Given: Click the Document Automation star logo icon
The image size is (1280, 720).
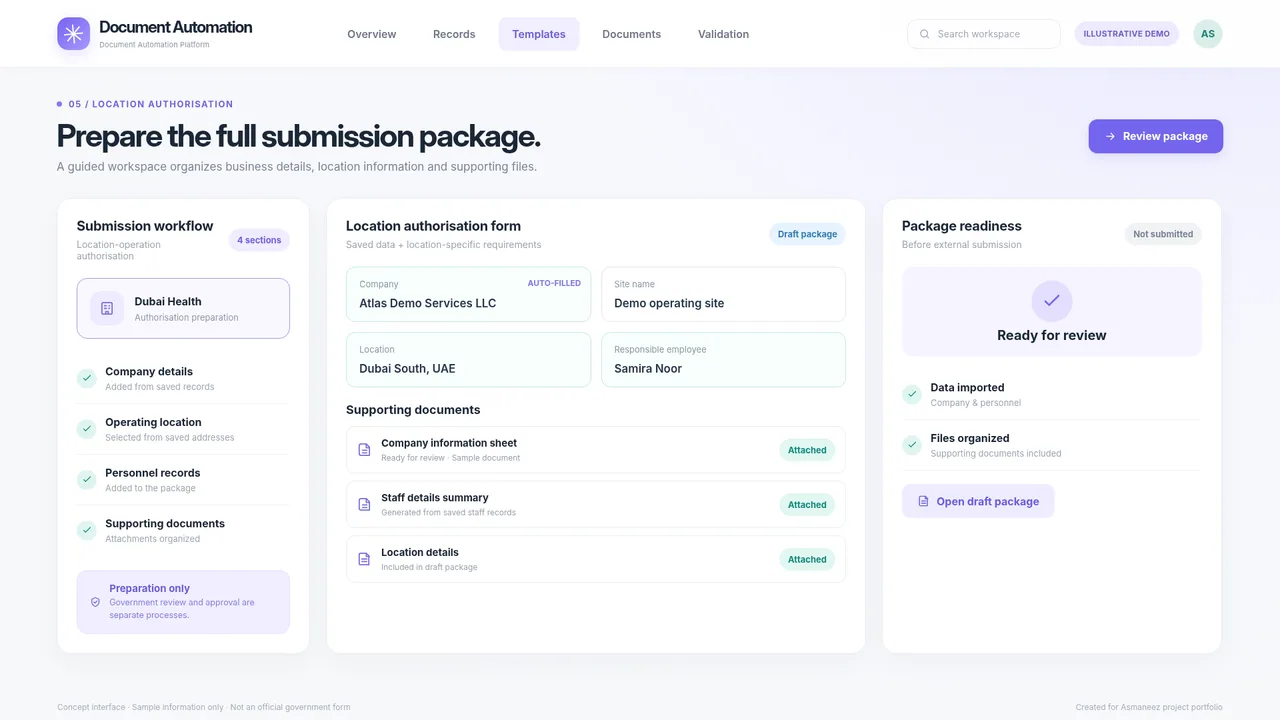Looking at the screenshot, I should point(73,33).
